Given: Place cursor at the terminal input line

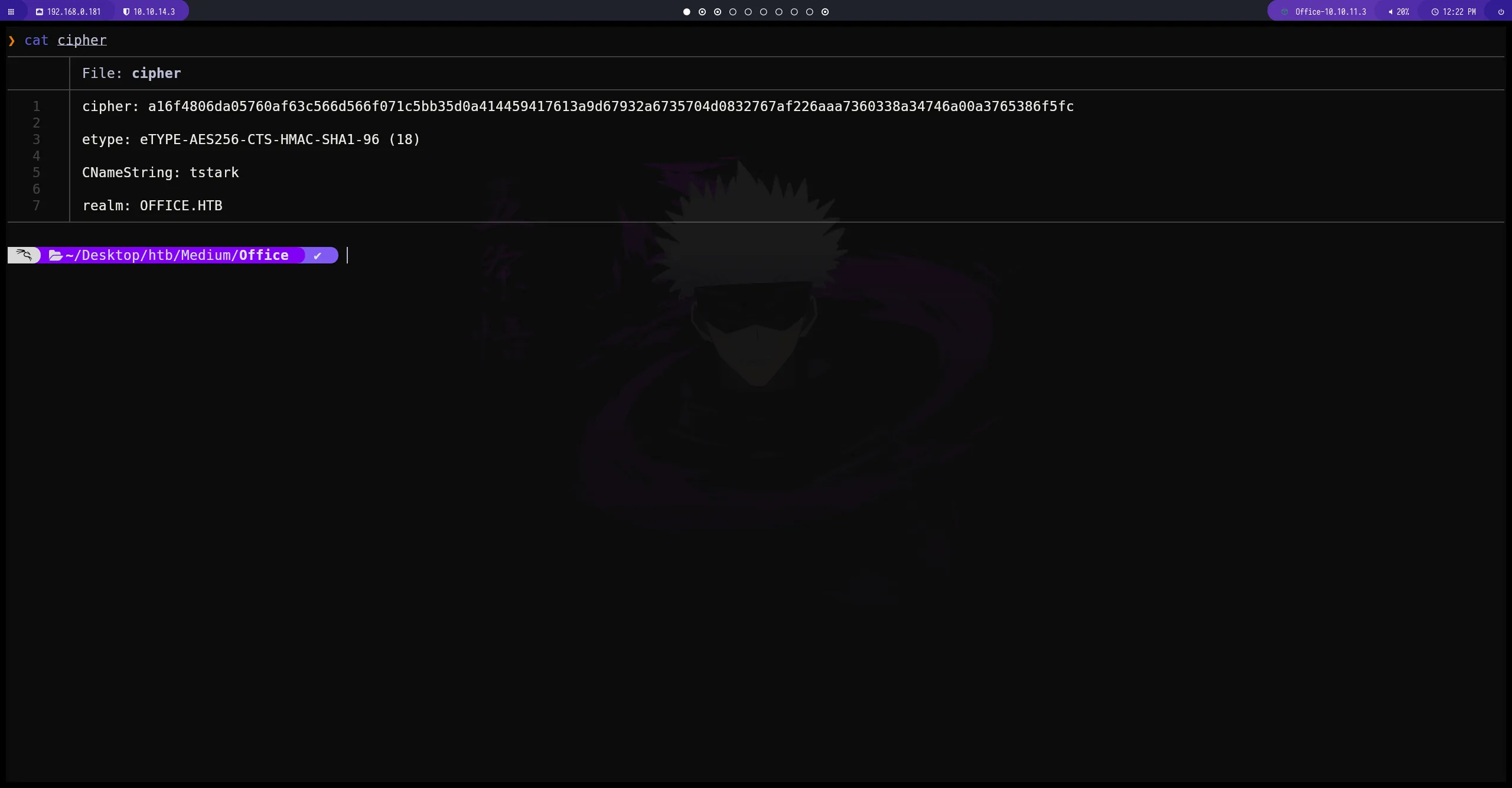Looking at the screenshot, I should pyautogui.click(x=347, y=255).
